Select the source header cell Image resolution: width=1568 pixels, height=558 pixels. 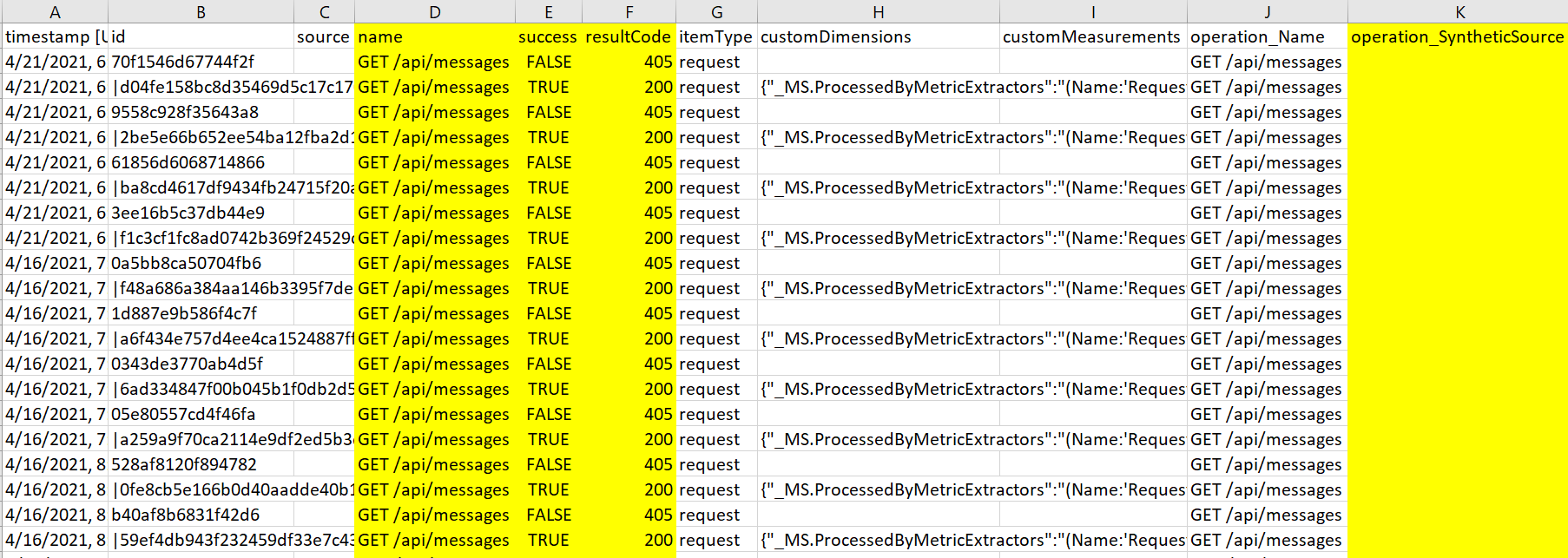click(323, 36)
